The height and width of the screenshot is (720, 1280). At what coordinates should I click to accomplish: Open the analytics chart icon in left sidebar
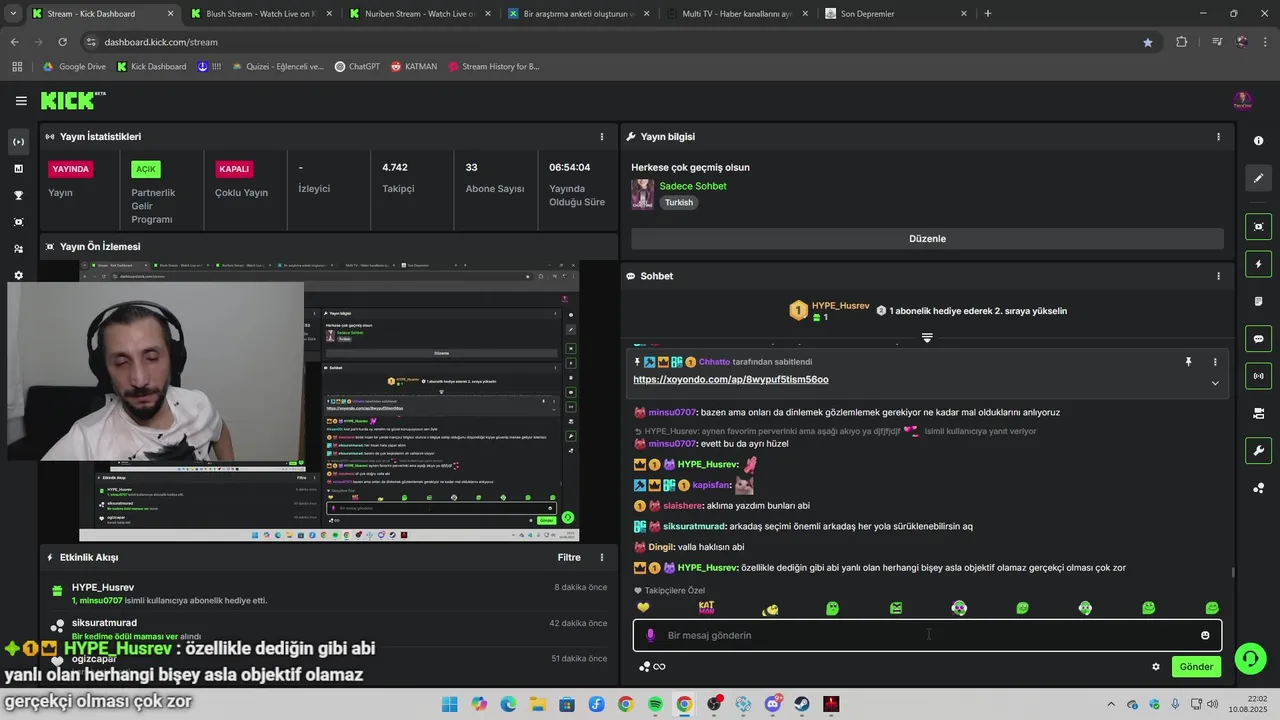point(18,169)
